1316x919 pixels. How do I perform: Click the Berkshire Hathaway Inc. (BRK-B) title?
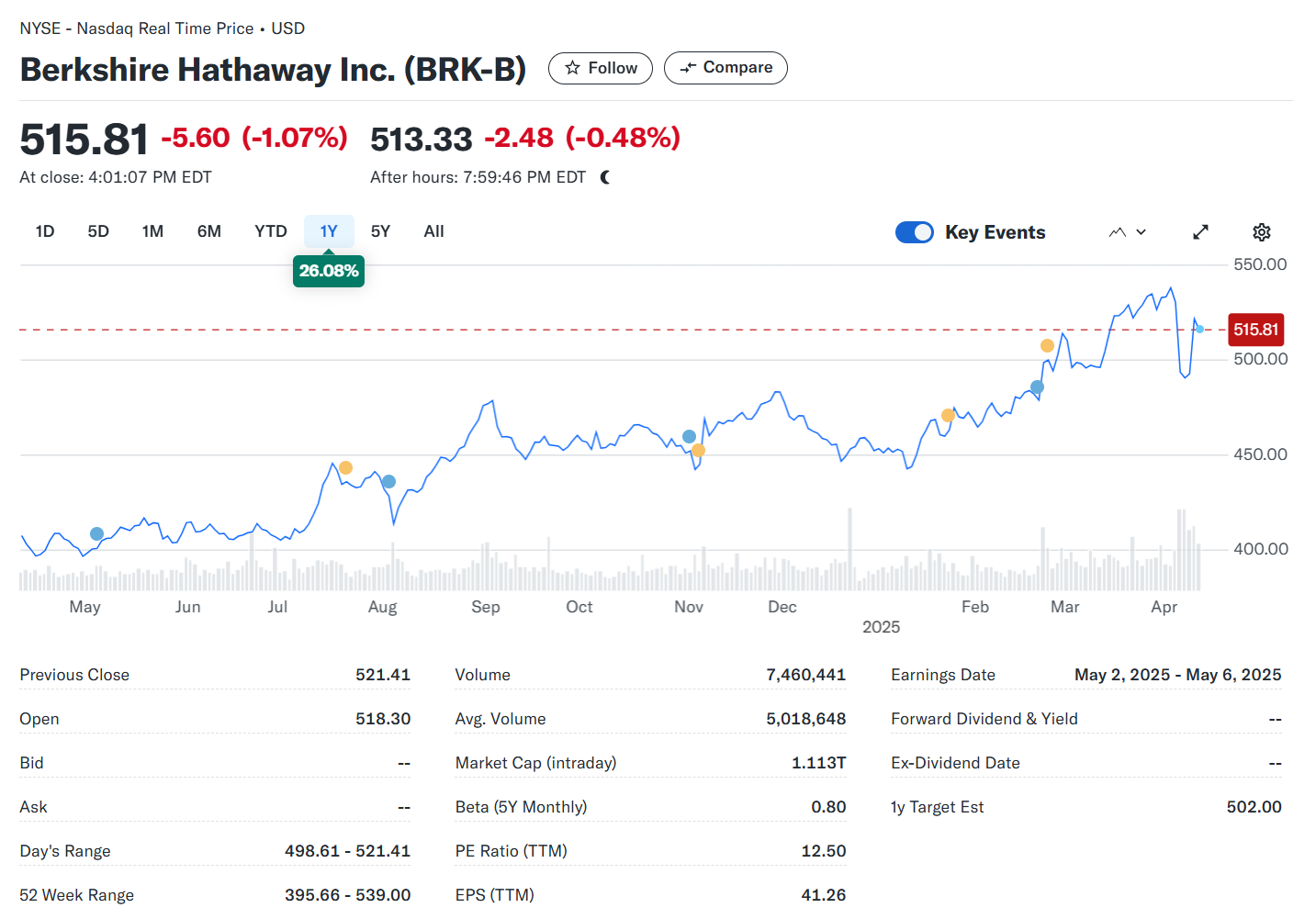(x=274, y=70)
